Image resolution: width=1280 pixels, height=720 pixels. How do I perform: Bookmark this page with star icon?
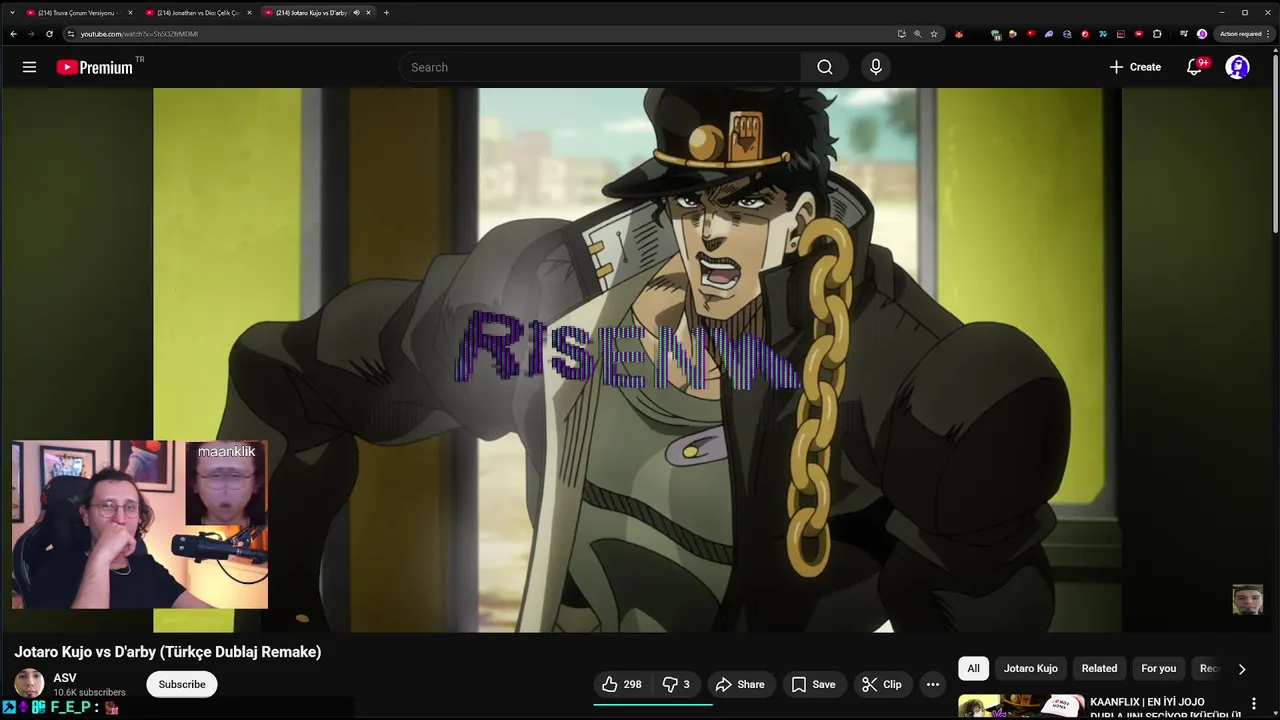point(934,34)
